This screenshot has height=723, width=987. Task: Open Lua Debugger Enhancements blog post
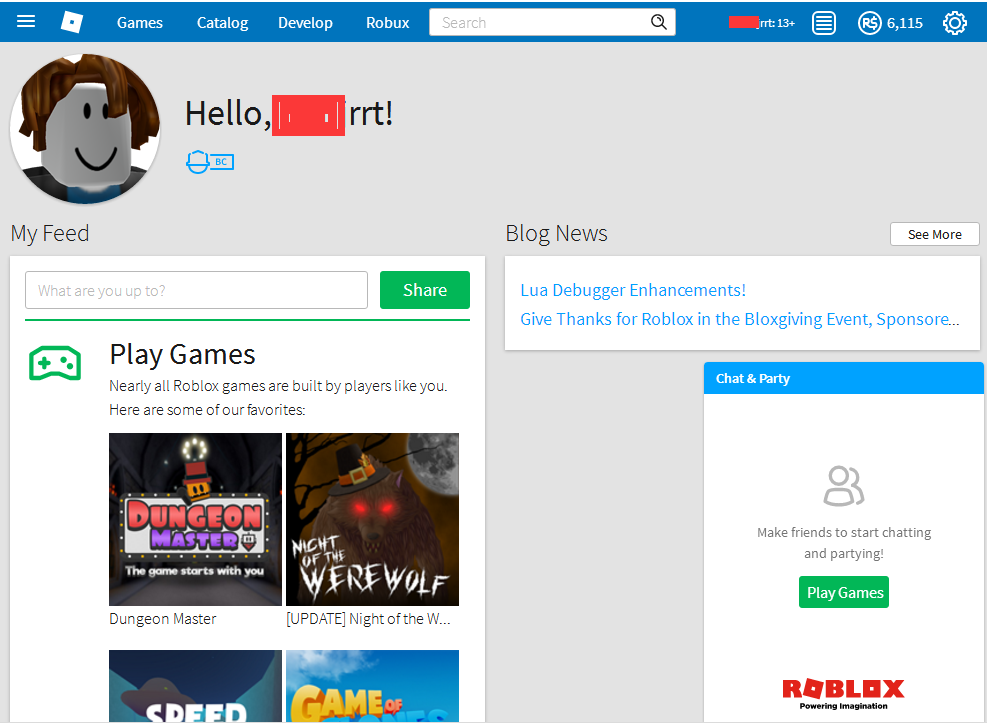point(633,290)
